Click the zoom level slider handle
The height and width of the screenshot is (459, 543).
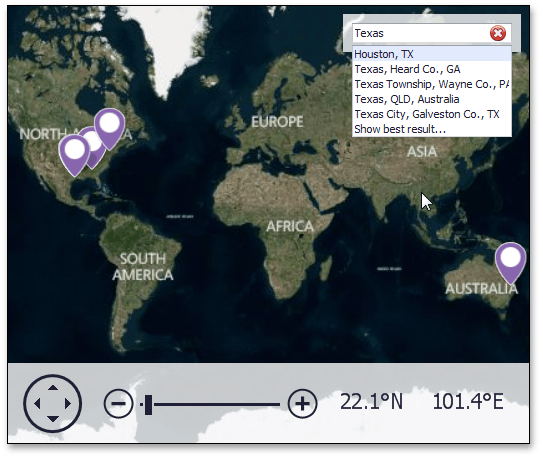tap(148, 404)
